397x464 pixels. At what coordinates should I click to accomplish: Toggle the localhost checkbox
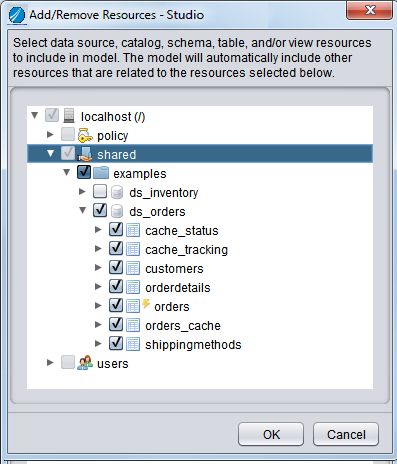tap(52, 115)
